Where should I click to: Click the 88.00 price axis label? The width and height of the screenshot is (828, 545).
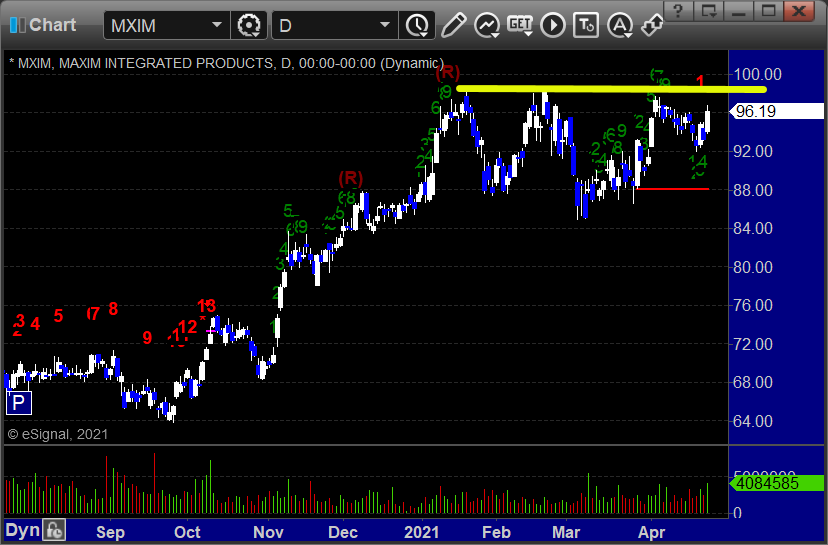click(x=753, y=190)
